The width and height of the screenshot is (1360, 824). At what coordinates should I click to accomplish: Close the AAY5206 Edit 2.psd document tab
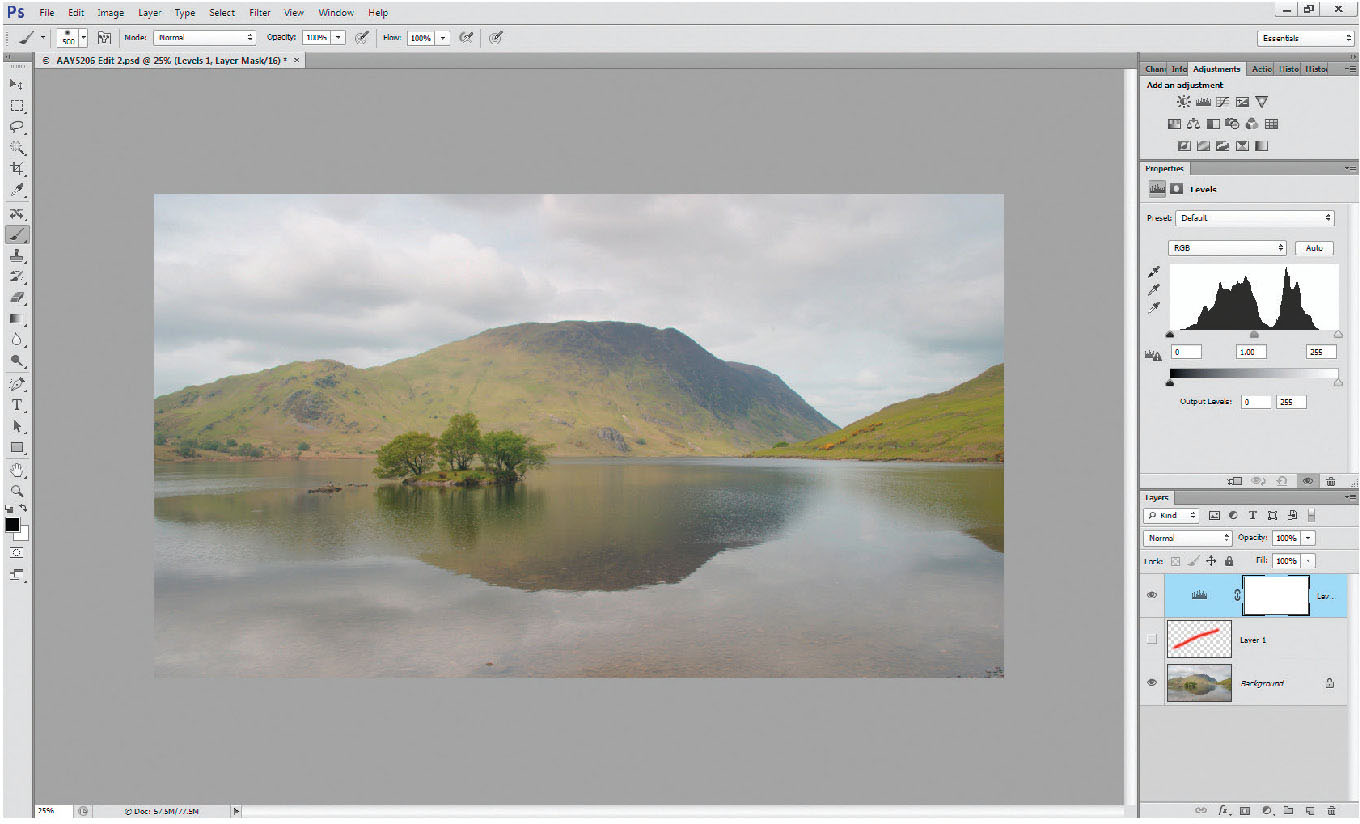[x=297, y=60]
